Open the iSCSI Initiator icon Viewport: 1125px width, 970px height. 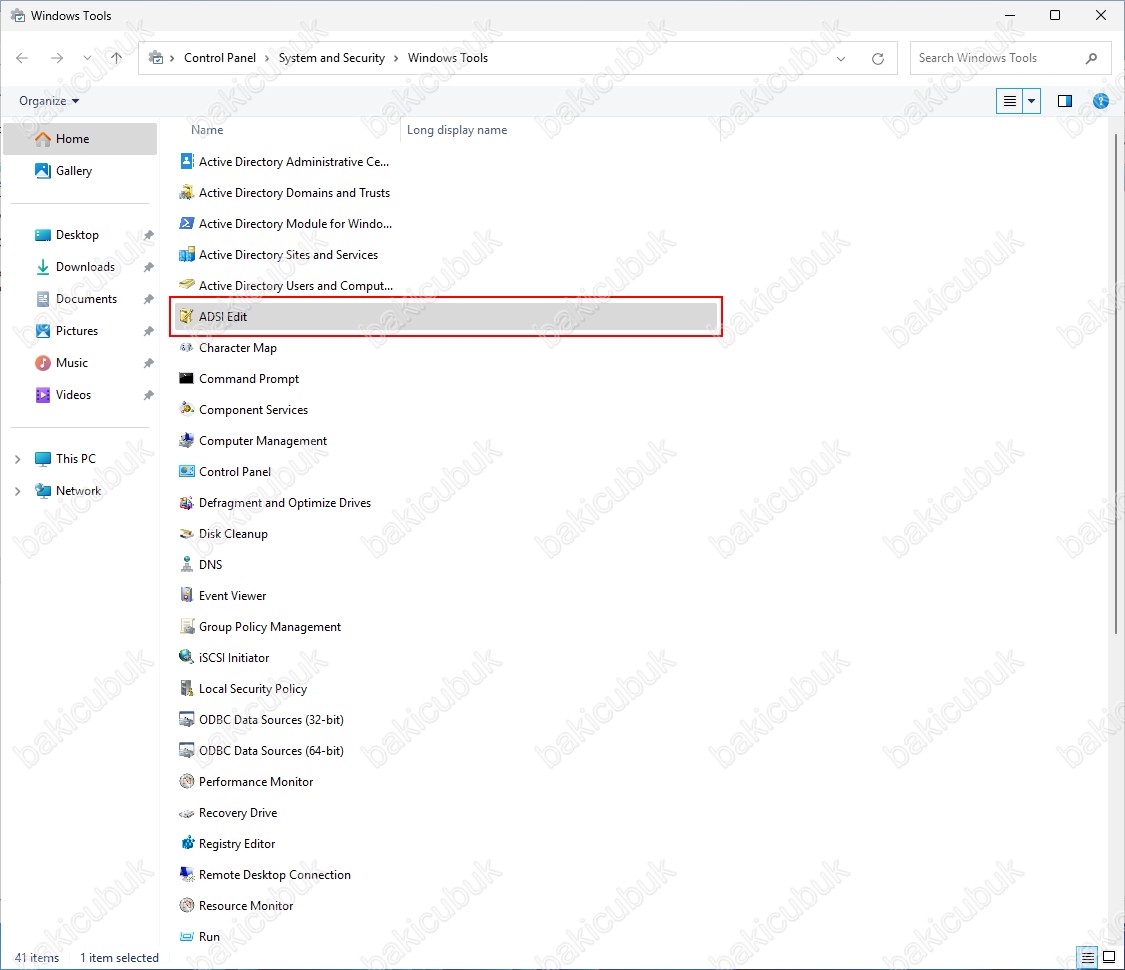coord(186,658)
